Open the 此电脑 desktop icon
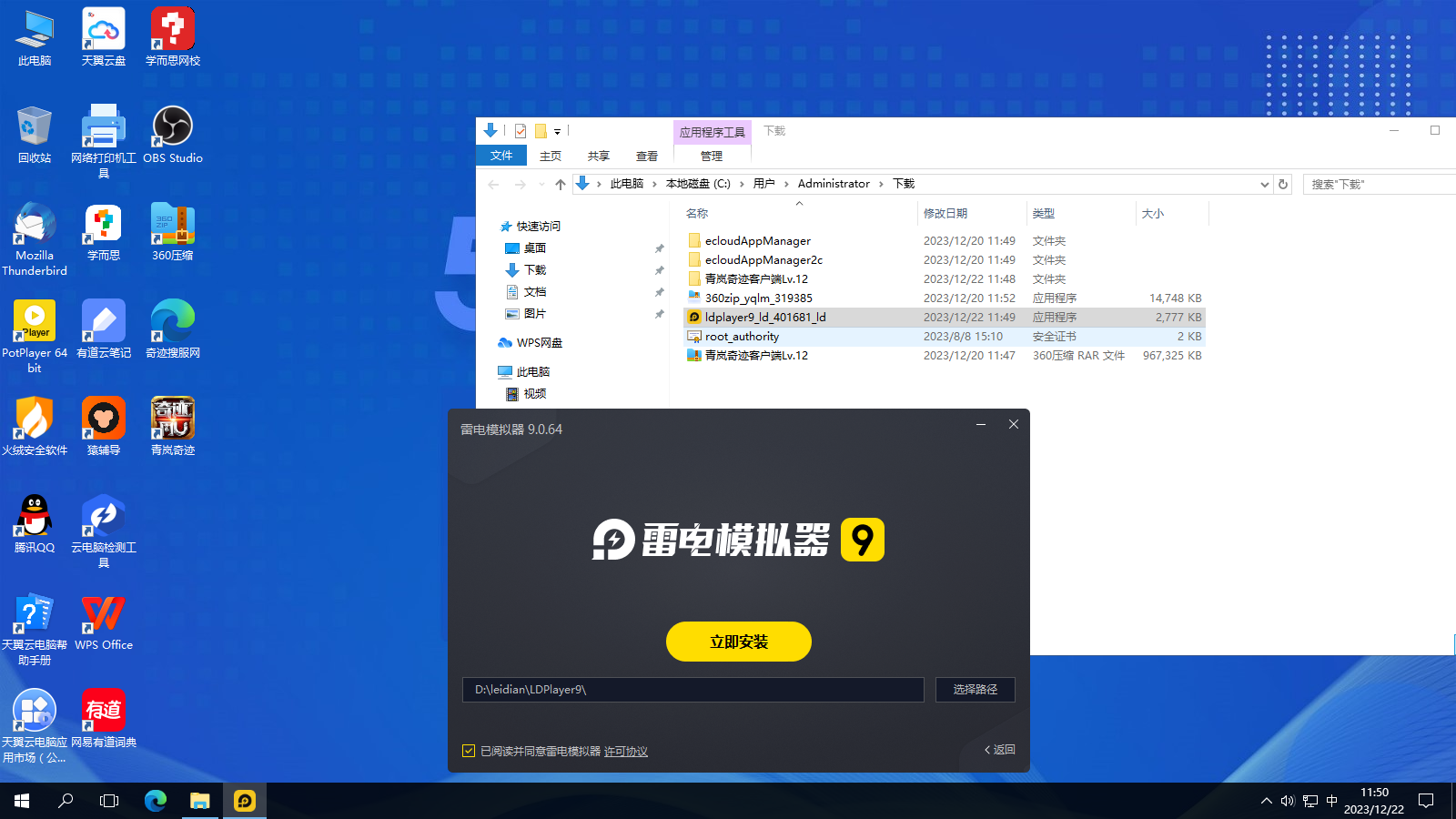The image size is (1456, 819). 35,37
